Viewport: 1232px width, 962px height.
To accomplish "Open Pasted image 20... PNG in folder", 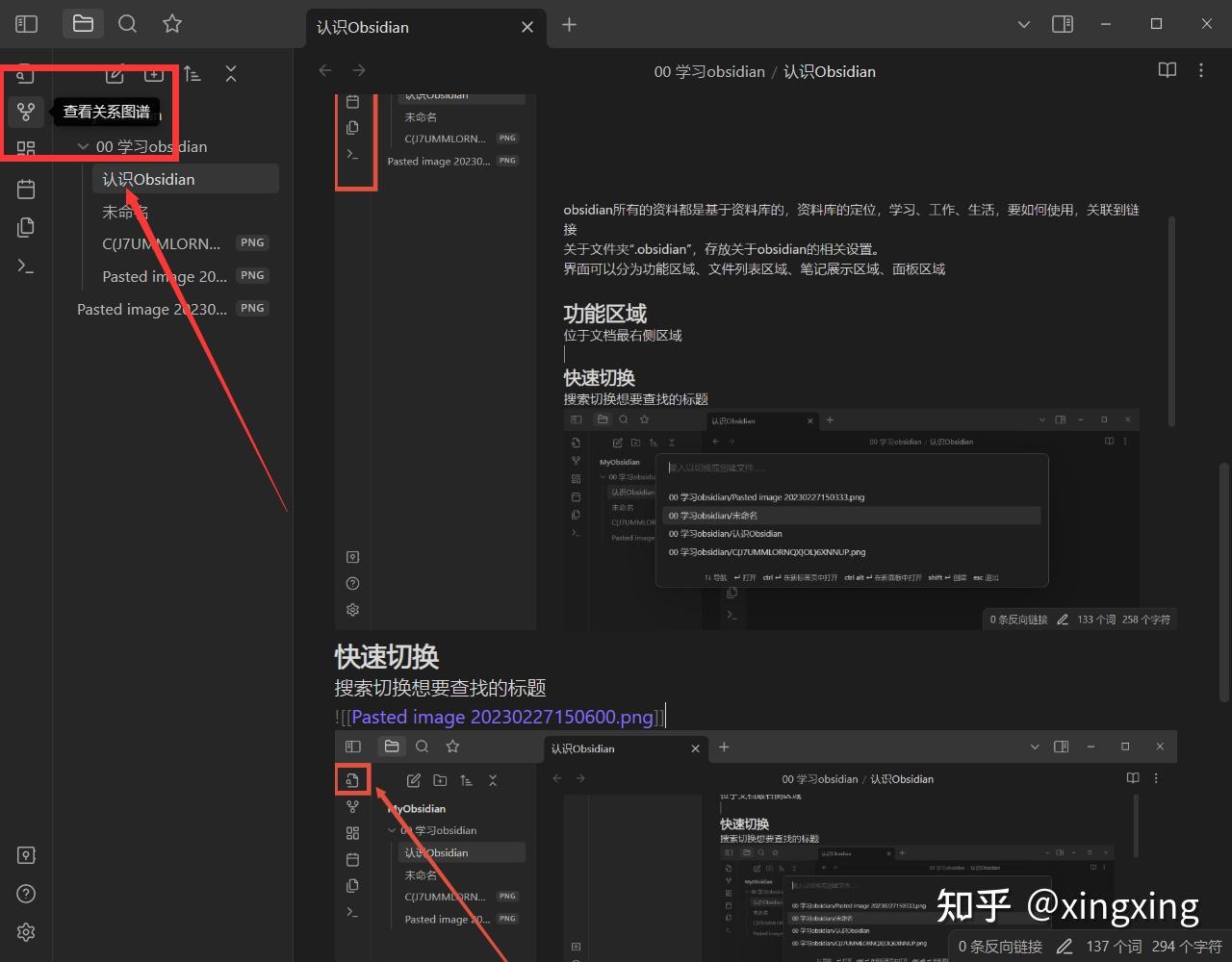I will 186,276.
